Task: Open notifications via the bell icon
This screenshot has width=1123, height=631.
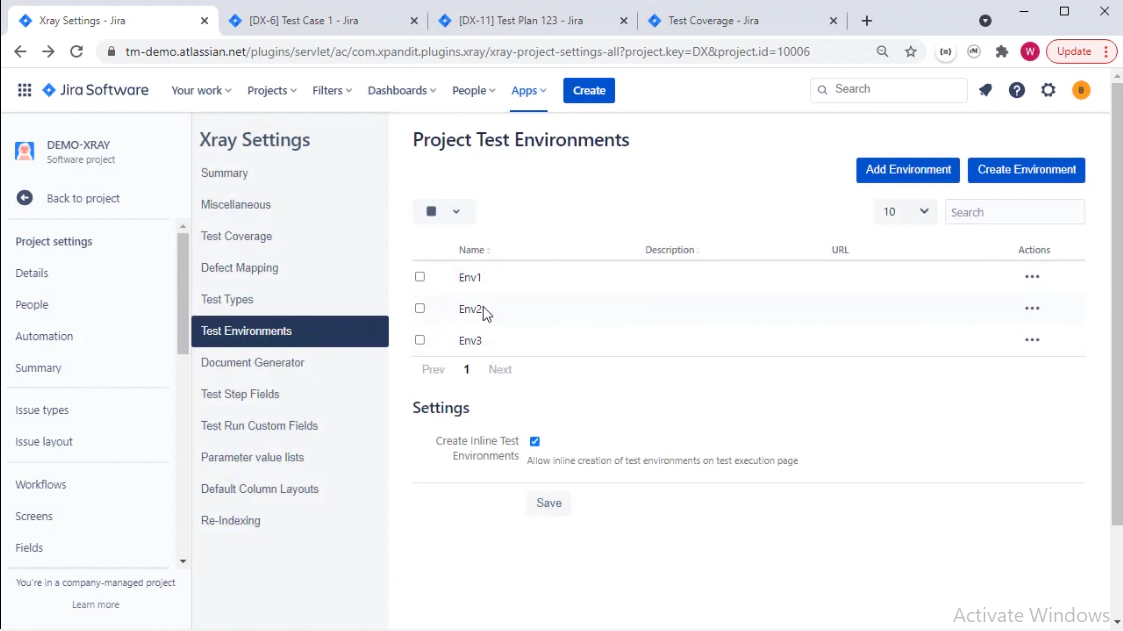Action: click(985, 90)
